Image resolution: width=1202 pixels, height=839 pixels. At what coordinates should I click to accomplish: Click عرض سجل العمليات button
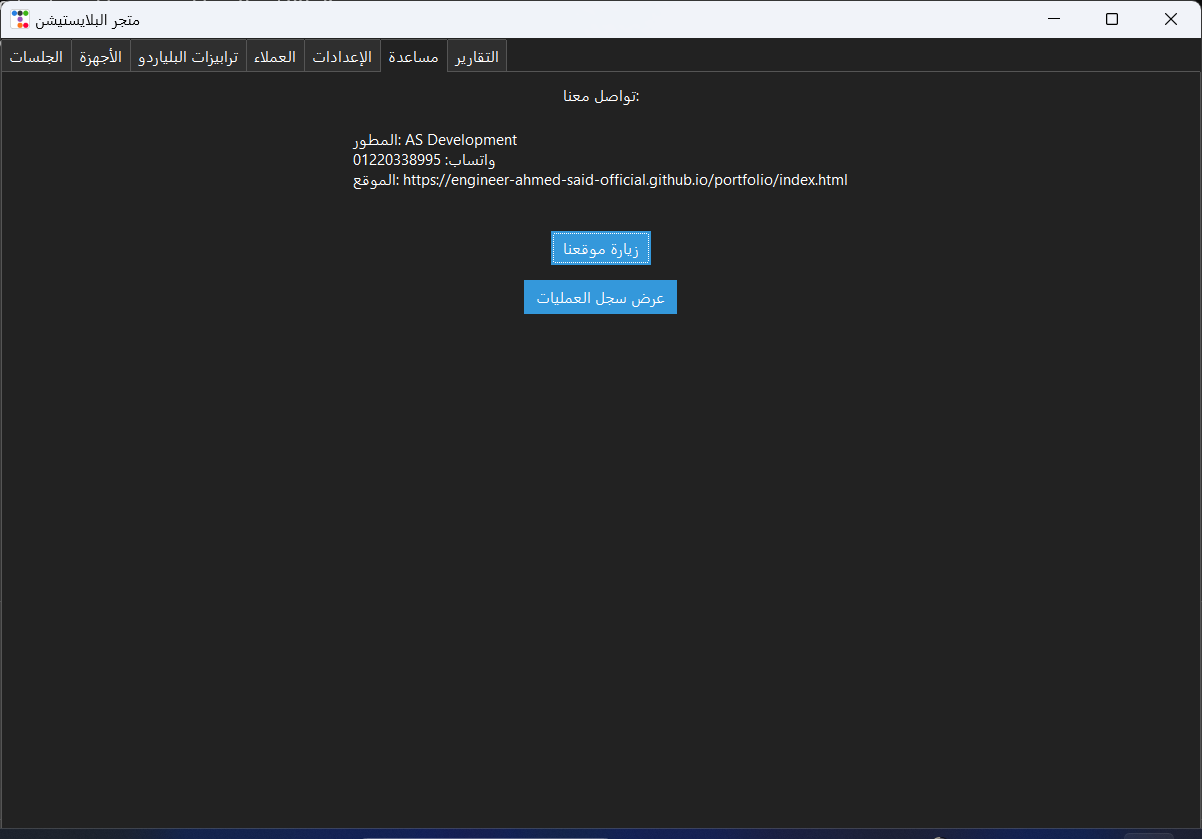point(601,297)
